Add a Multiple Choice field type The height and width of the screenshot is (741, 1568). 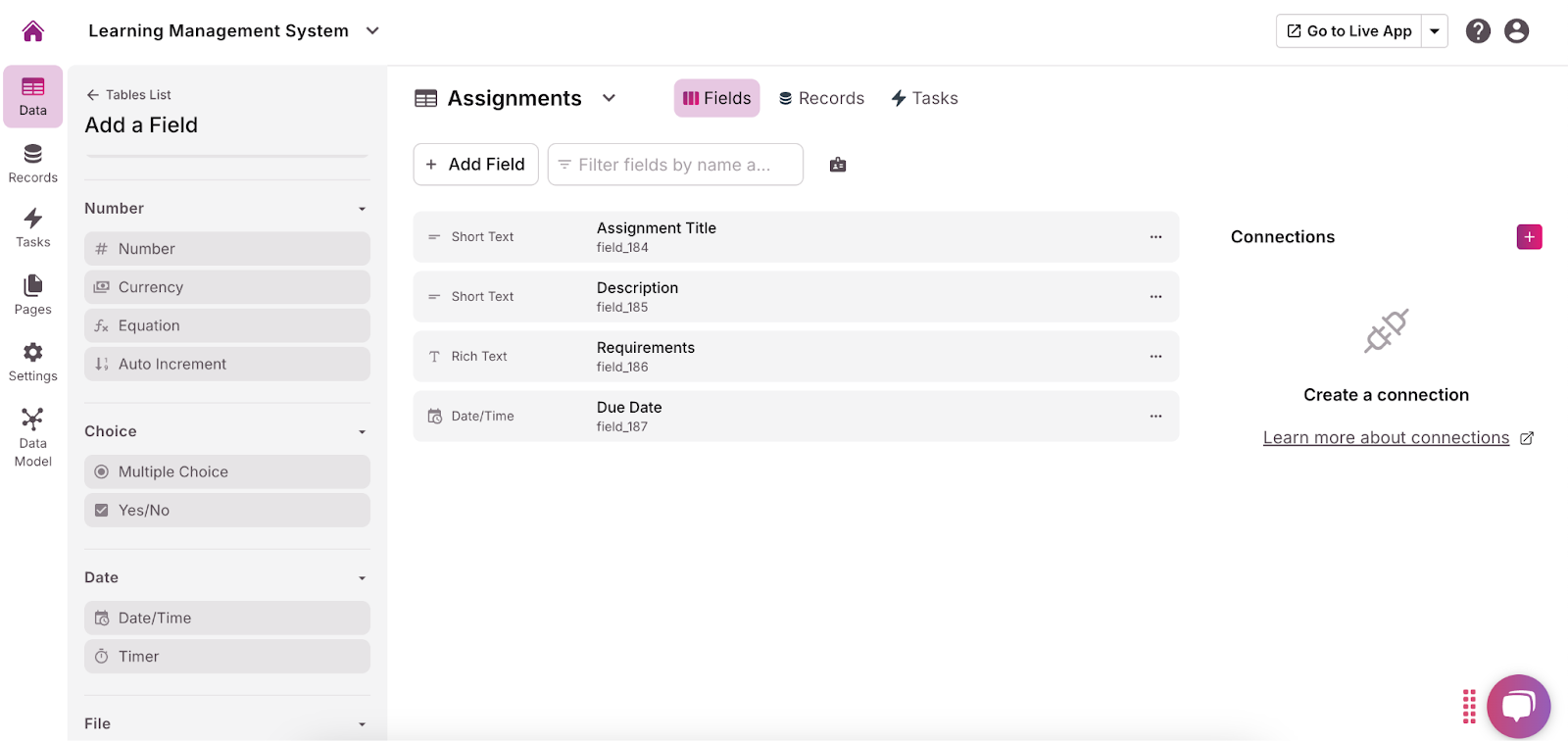tap(227, 472)
